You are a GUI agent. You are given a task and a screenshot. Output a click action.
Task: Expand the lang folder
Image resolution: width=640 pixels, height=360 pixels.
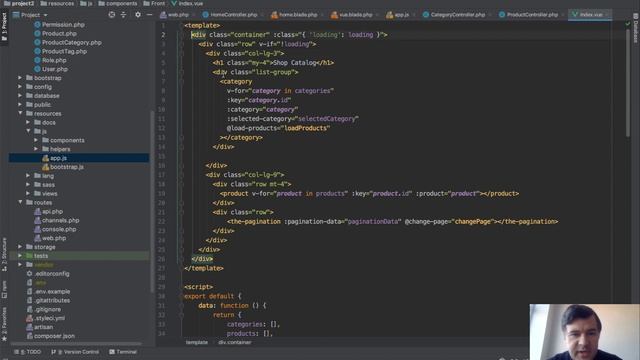tap(28, 176)
